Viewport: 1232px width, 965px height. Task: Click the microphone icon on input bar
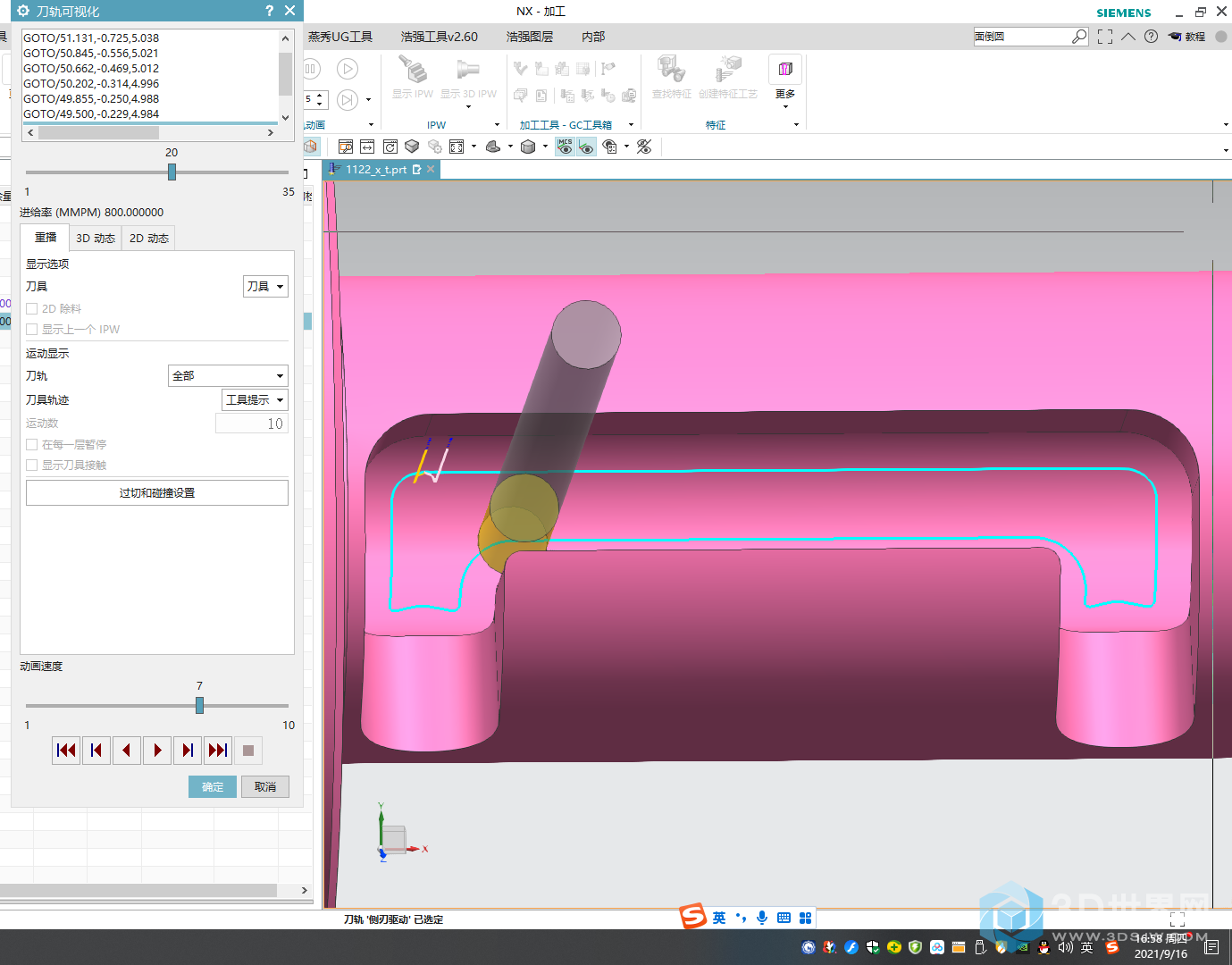point(762,918)
